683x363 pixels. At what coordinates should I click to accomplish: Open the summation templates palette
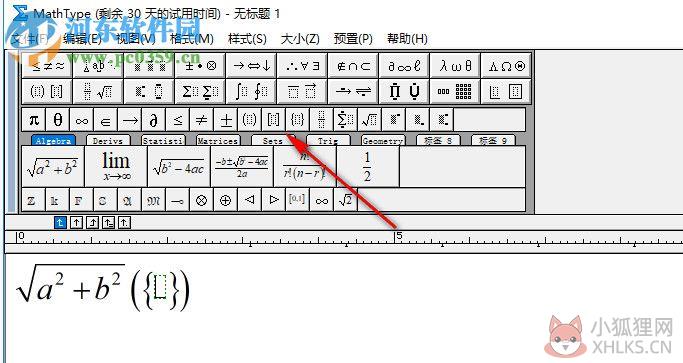pyautogui.click(x=200, y=92)
